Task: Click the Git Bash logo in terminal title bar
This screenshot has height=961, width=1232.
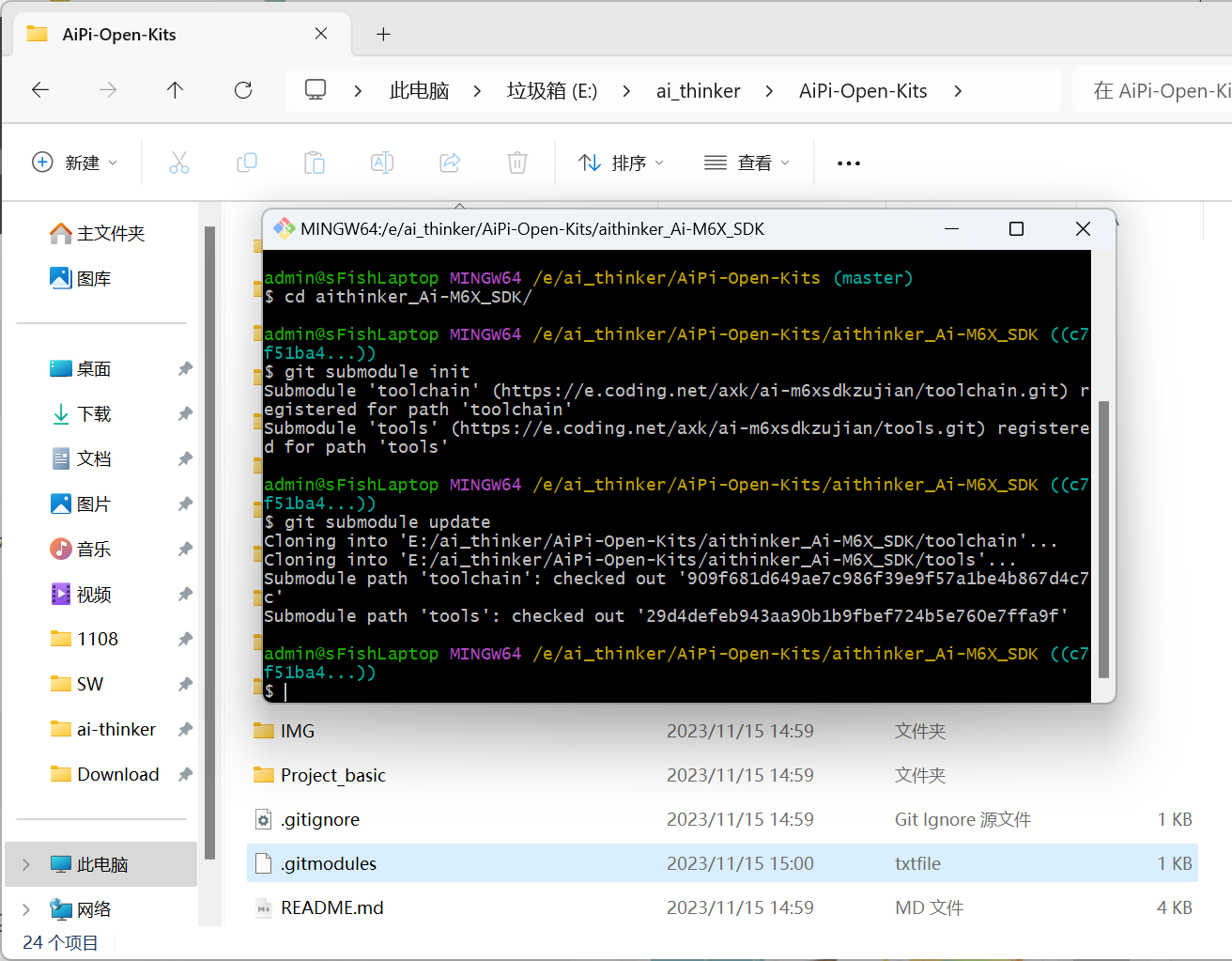Action: [284, 228]
